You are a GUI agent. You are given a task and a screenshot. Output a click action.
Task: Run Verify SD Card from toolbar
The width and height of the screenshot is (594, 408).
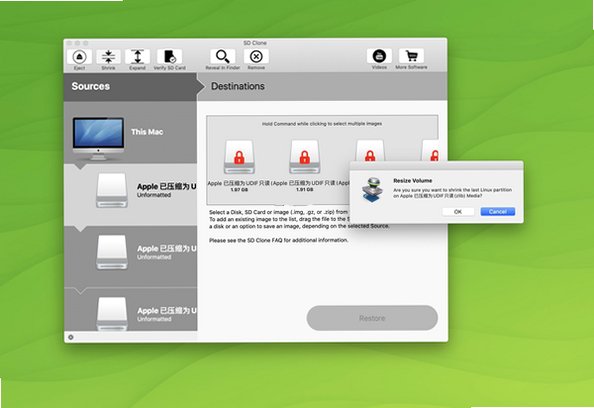click(x=169, y=57)
